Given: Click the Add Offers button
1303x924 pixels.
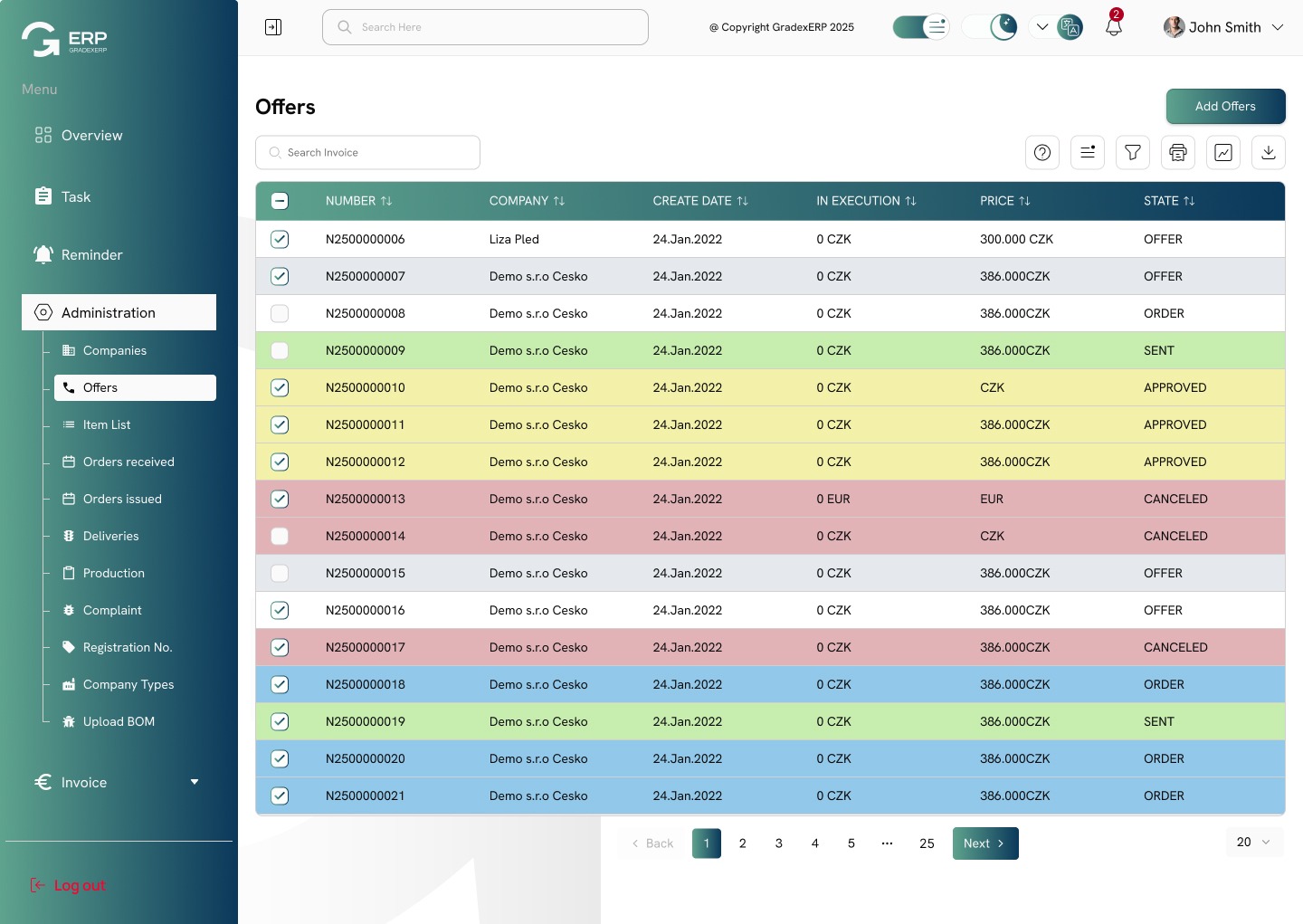Looking at the screenshot, I should click(1225, 106).
